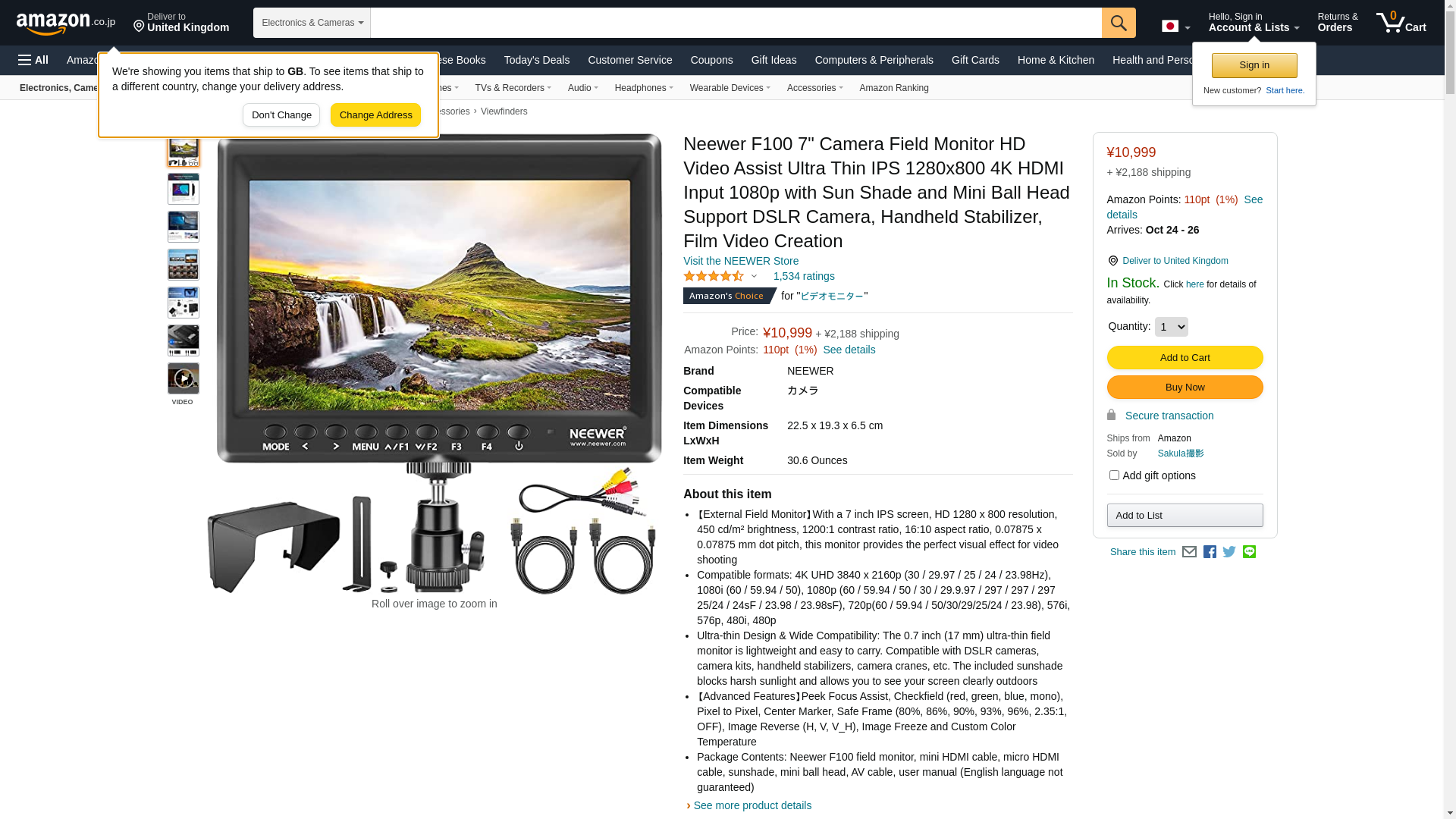Screen dimensions: 1456x819
Task: Open the Today's Deals nav item
Action: (x=537, y=60)
